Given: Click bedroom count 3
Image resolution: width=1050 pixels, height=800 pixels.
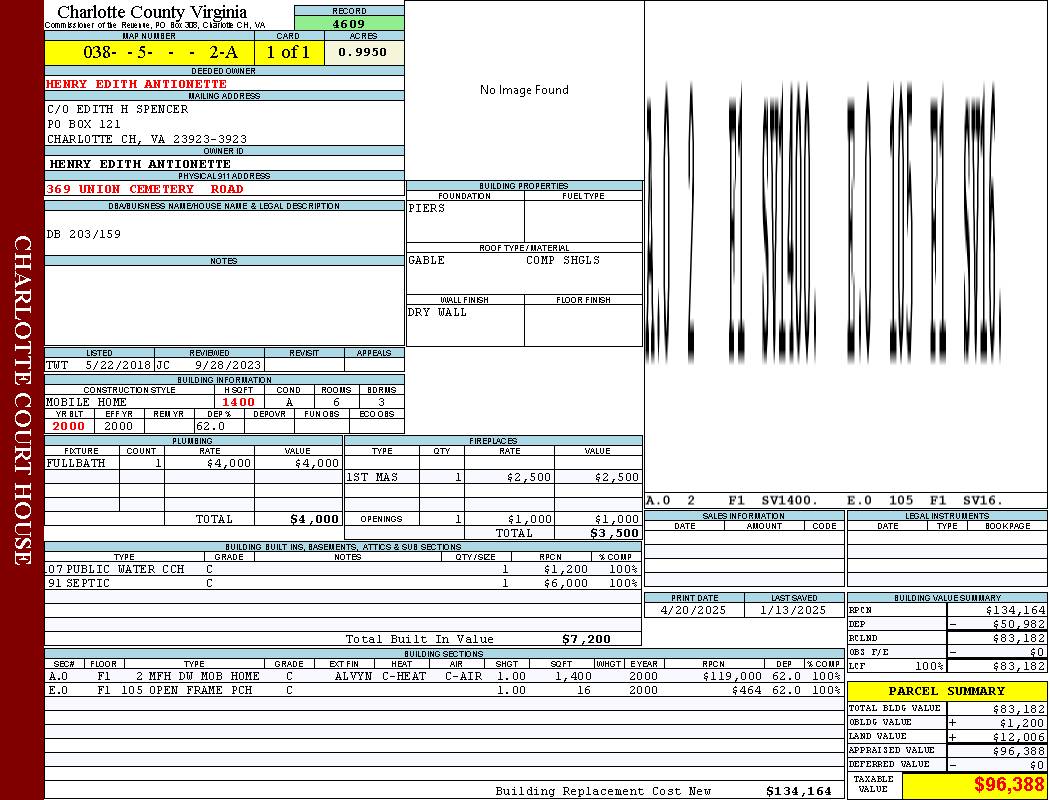Looking at the screenshot, I should click(382, 402).
